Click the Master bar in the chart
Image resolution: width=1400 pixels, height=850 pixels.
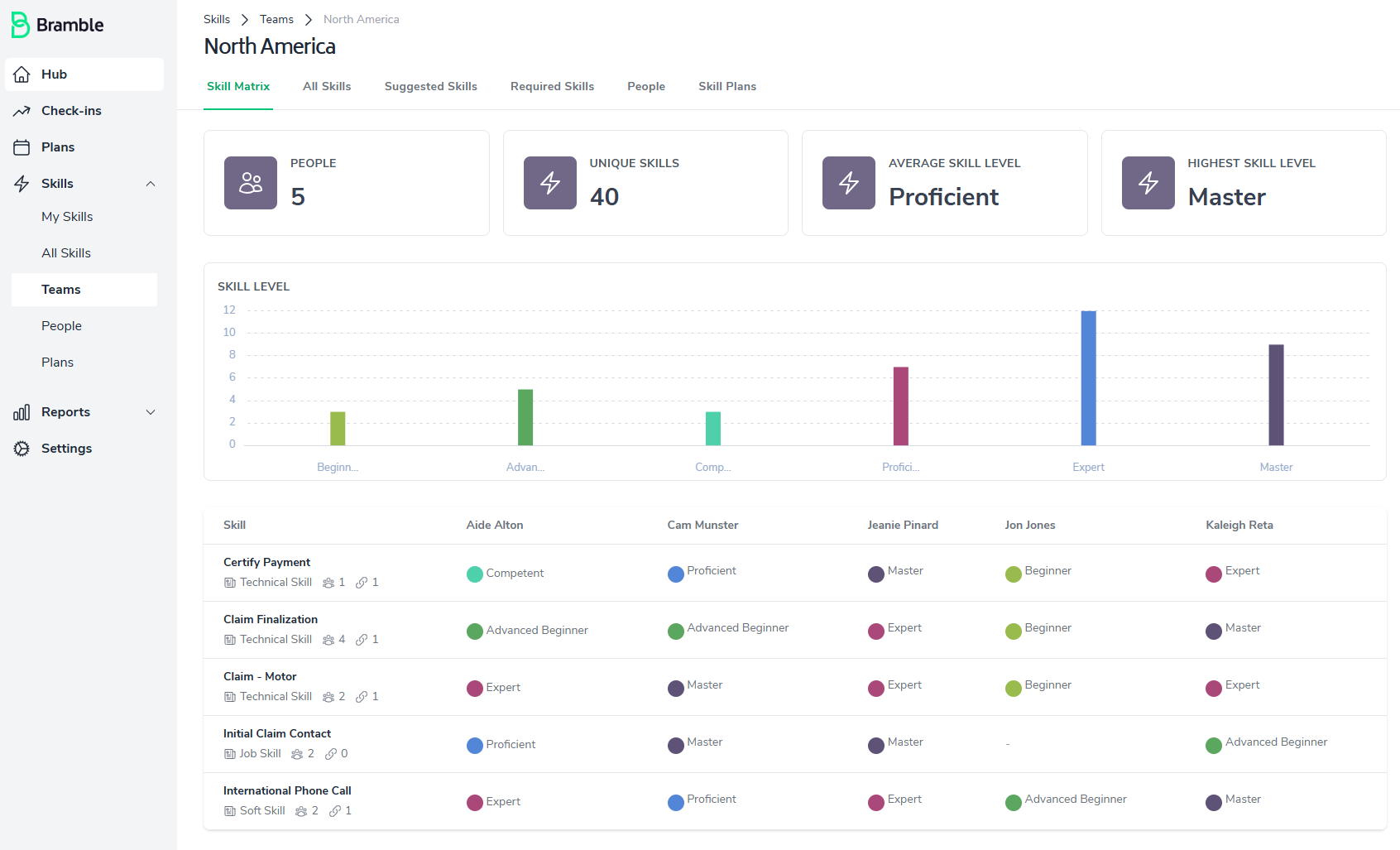point(1277,395)
